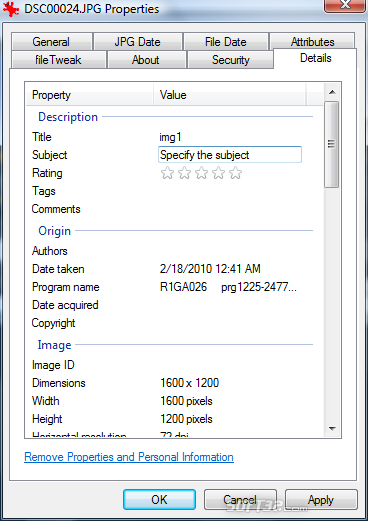This screenshot has width=368, height=521.
Task: Click the Description group heading
Action: pos(68,117)
